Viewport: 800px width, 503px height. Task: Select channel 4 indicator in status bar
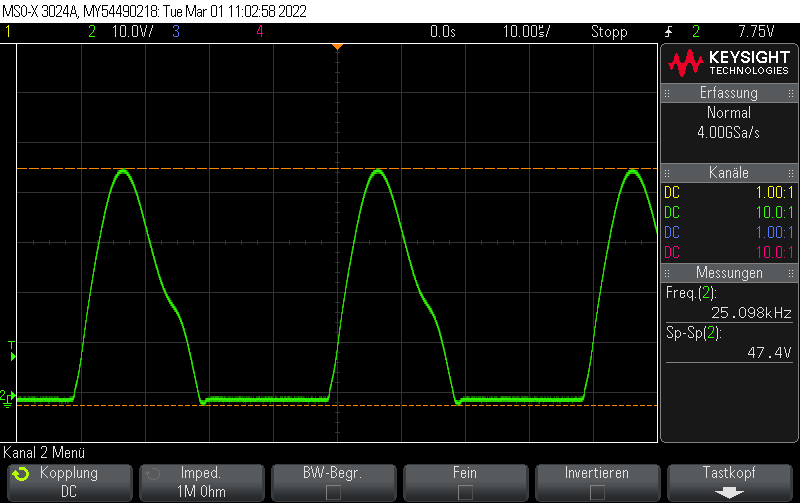pos(260,32)
